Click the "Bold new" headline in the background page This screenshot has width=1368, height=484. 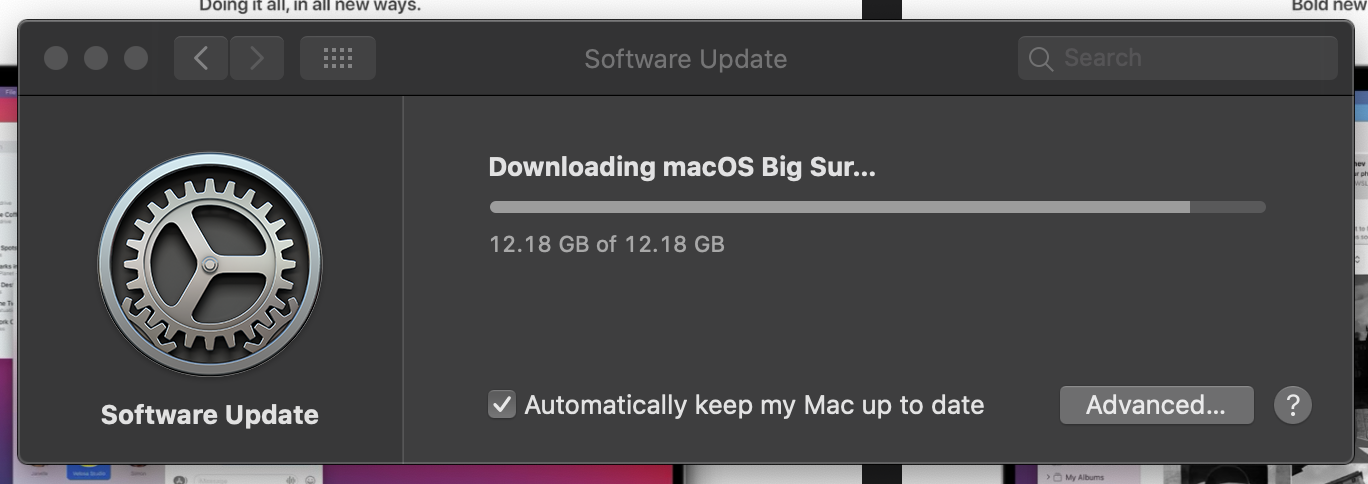(1329, 6)
